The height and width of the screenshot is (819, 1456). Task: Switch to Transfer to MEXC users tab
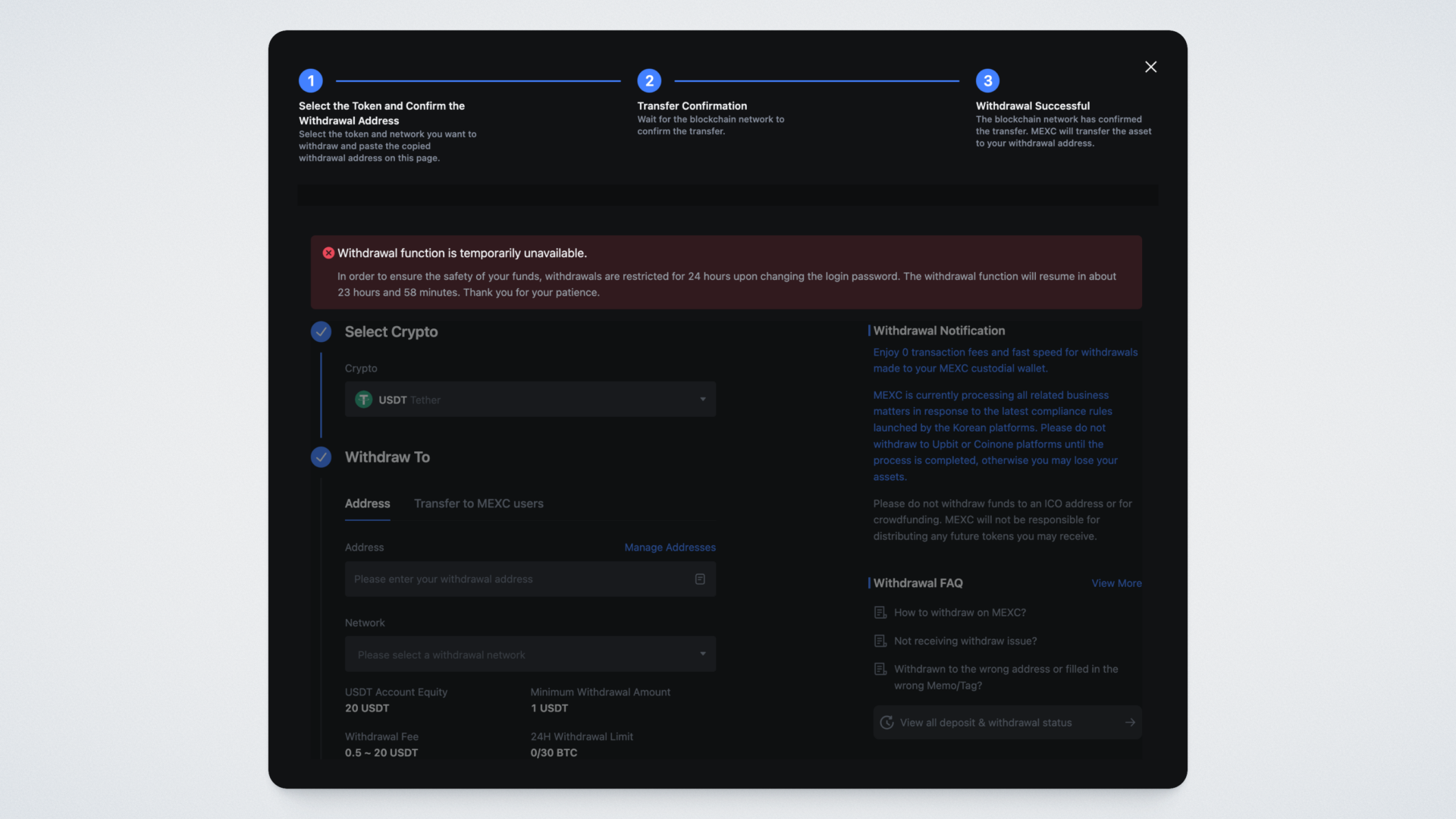click(x=479, y=504)
